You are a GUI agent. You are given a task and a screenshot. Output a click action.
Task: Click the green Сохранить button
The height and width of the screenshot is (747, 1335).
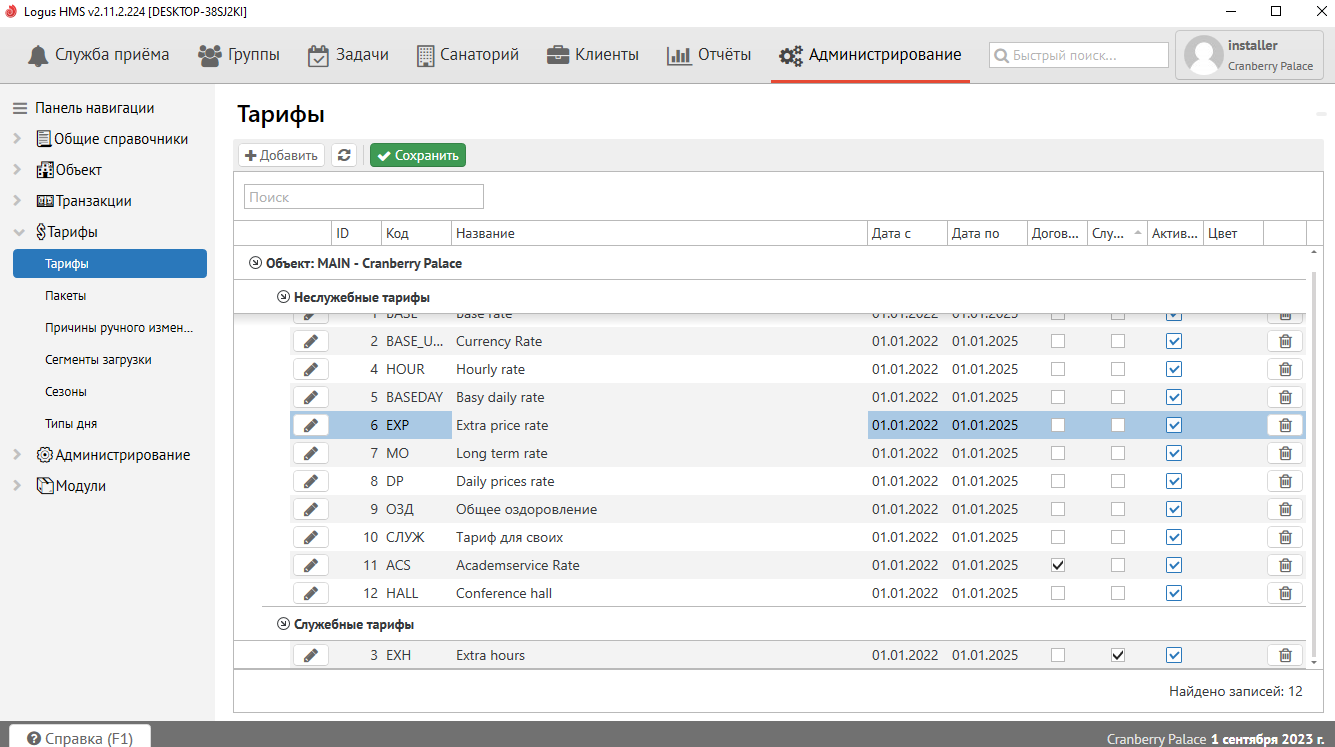pyautogui.click(x=418, y=155)
